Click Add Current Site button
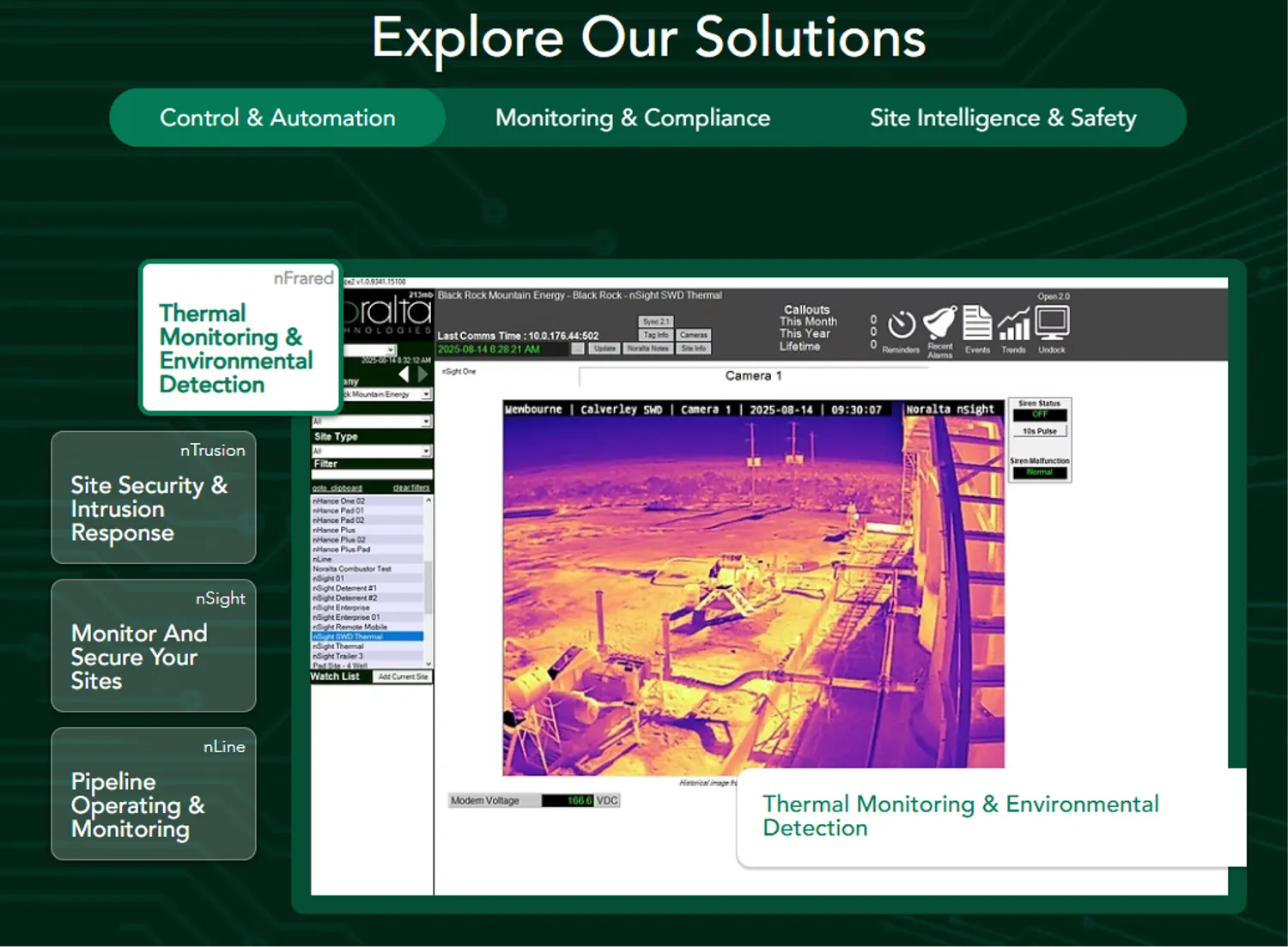Image resolution: width=1288 pixels, height=947 pixels. coord(403,677)
